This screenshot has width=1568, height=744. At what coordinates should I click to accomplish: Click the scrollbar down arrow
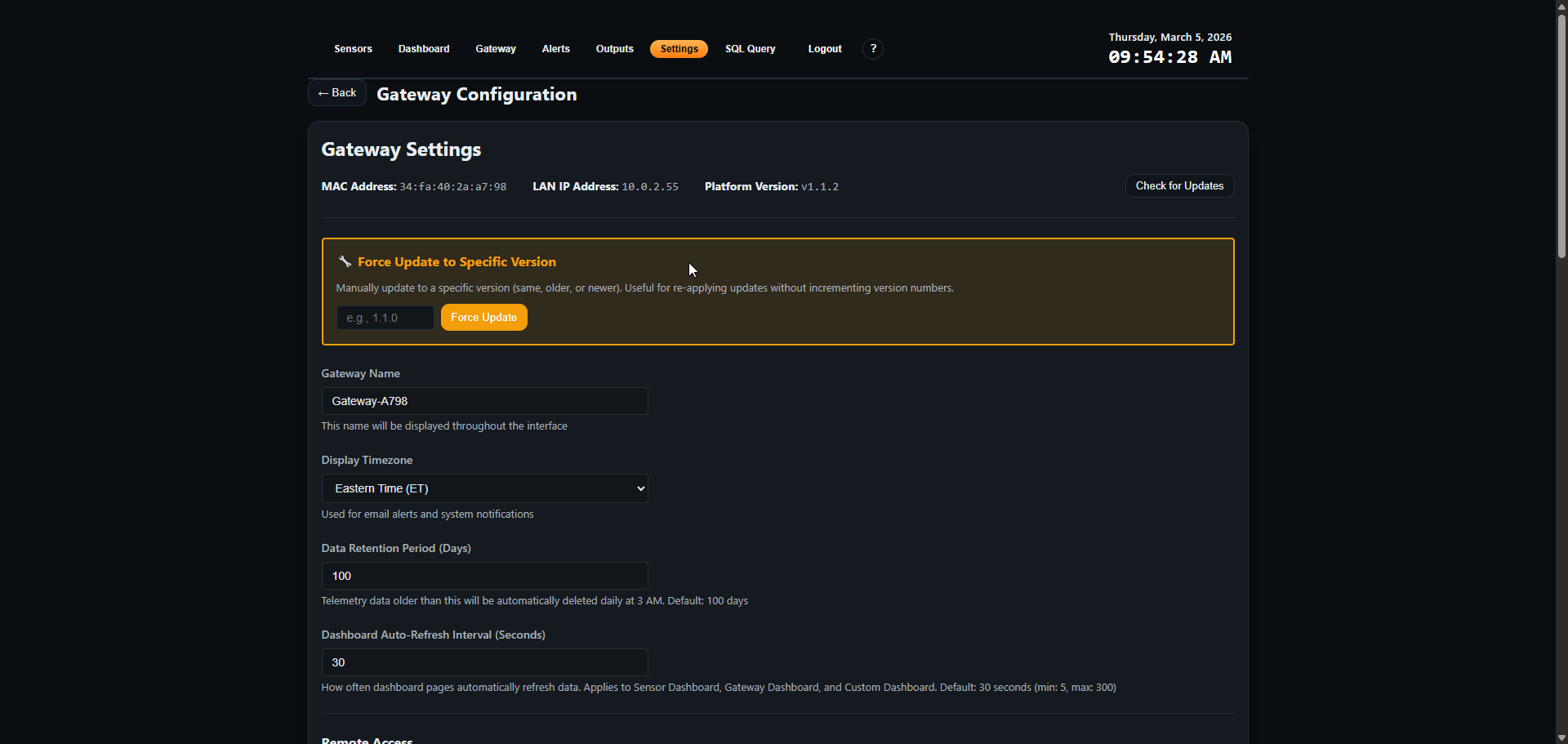point(1561,737)
